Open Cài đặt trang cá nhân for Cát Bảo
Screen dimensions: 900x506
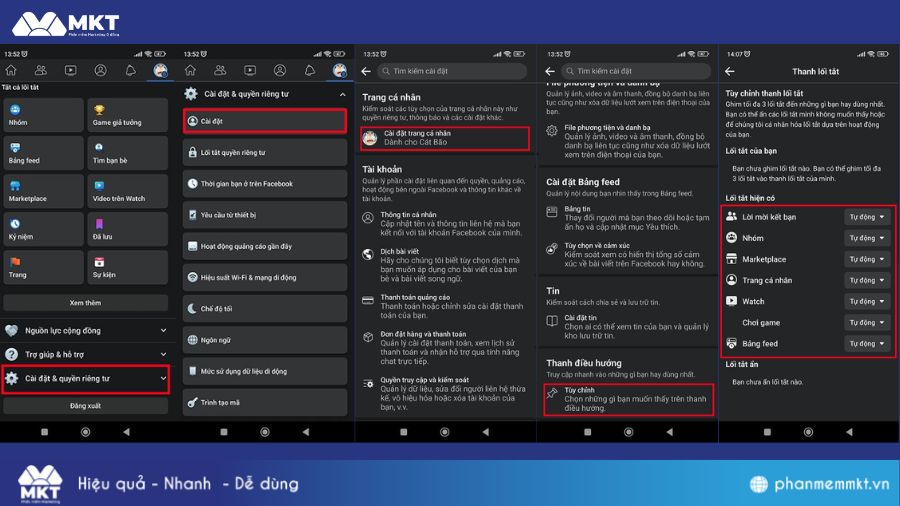pyautogui.click(x=445, y=138)
